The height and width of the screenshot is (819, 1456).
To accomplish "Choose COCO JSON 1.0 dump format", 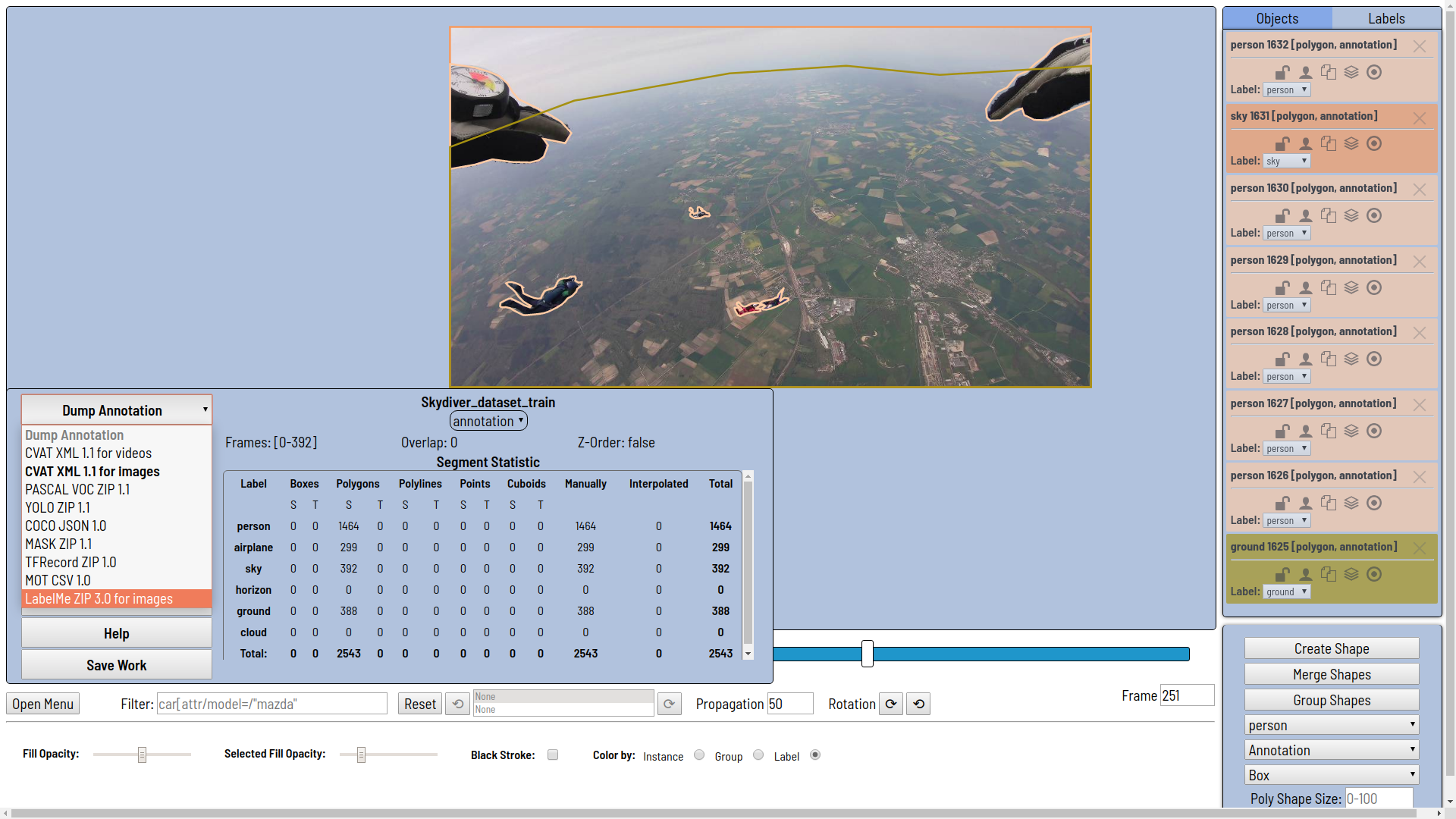I will tap(65, 526).
